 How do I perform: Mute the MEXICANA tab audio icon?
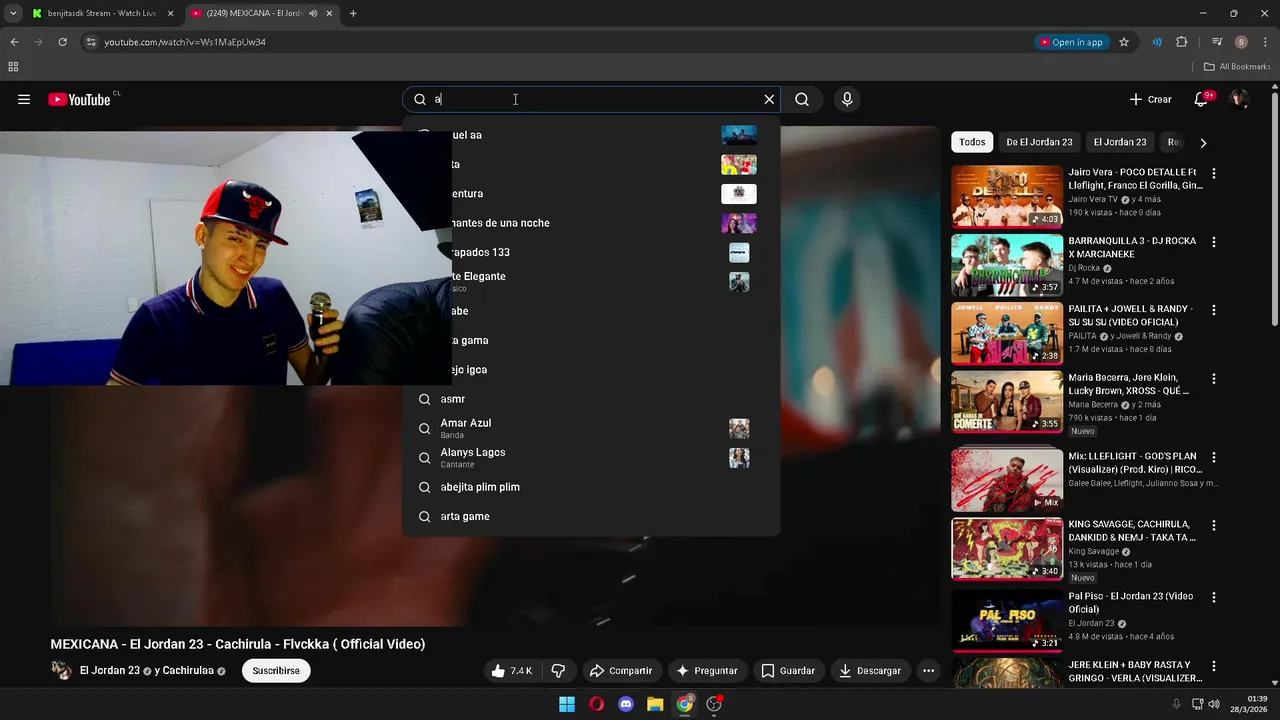tap(313, 13)
